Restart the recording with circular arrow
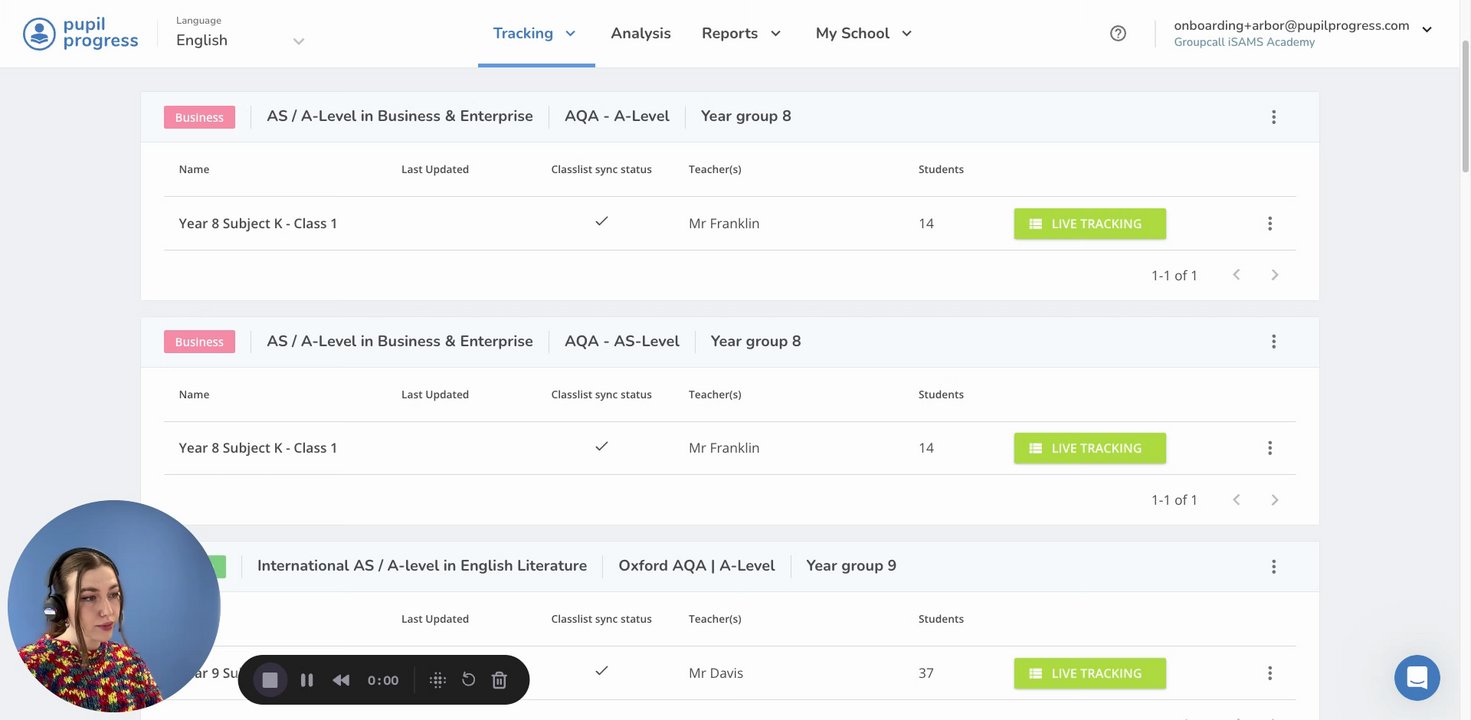 468,680
